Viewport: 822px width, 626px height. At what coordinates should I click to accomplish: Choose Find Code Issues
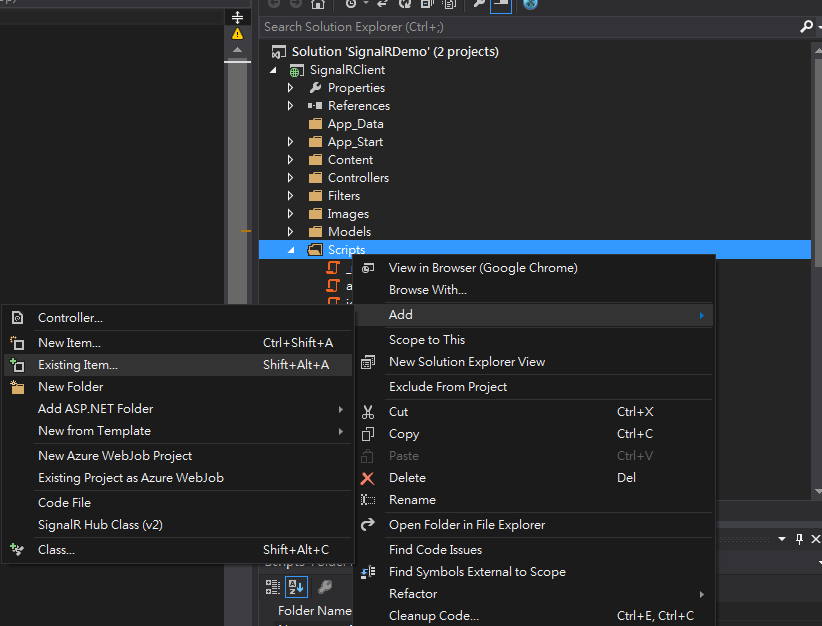pyautogui.click(x=534, y=549)
